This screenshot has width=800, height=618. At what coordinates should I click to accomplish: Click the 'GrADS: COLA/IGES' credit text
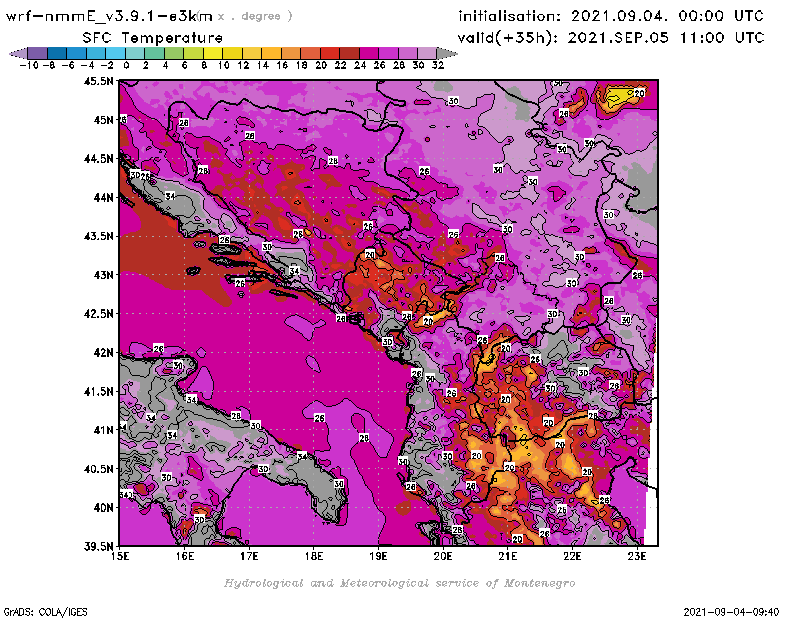click(x=45, y=612)
